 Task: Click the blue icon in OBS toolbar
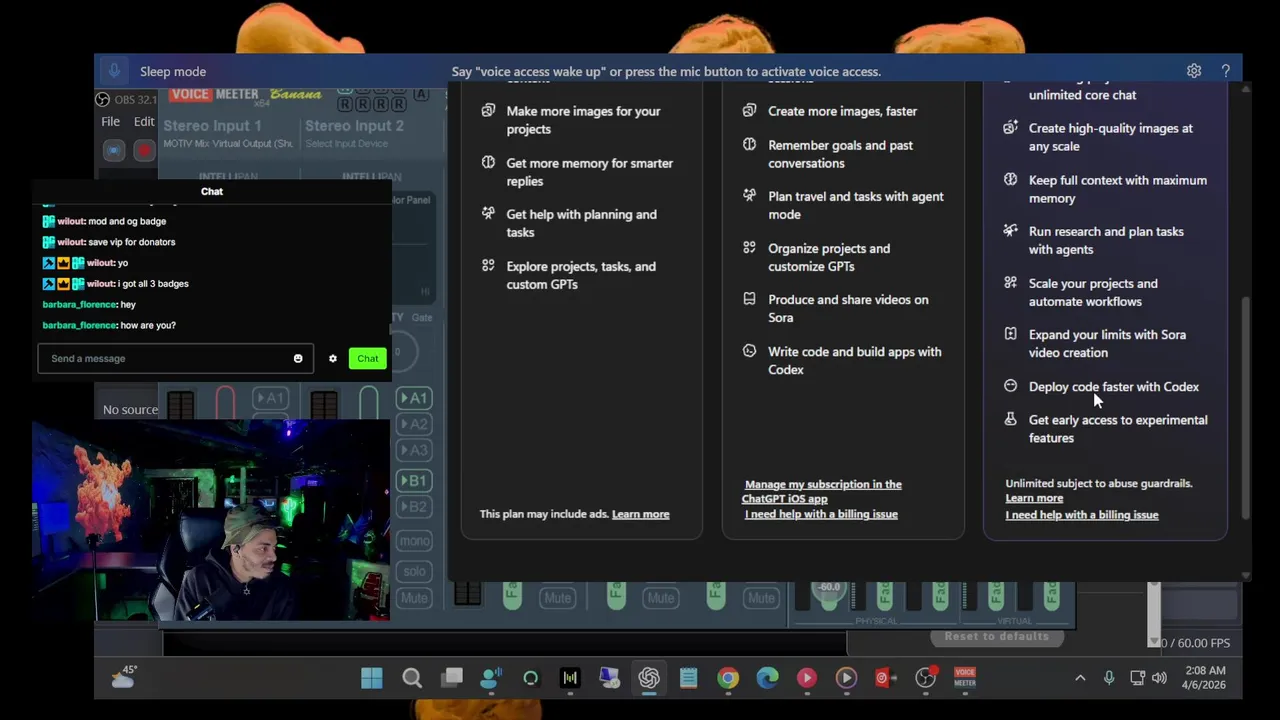(x=114, y=150)
